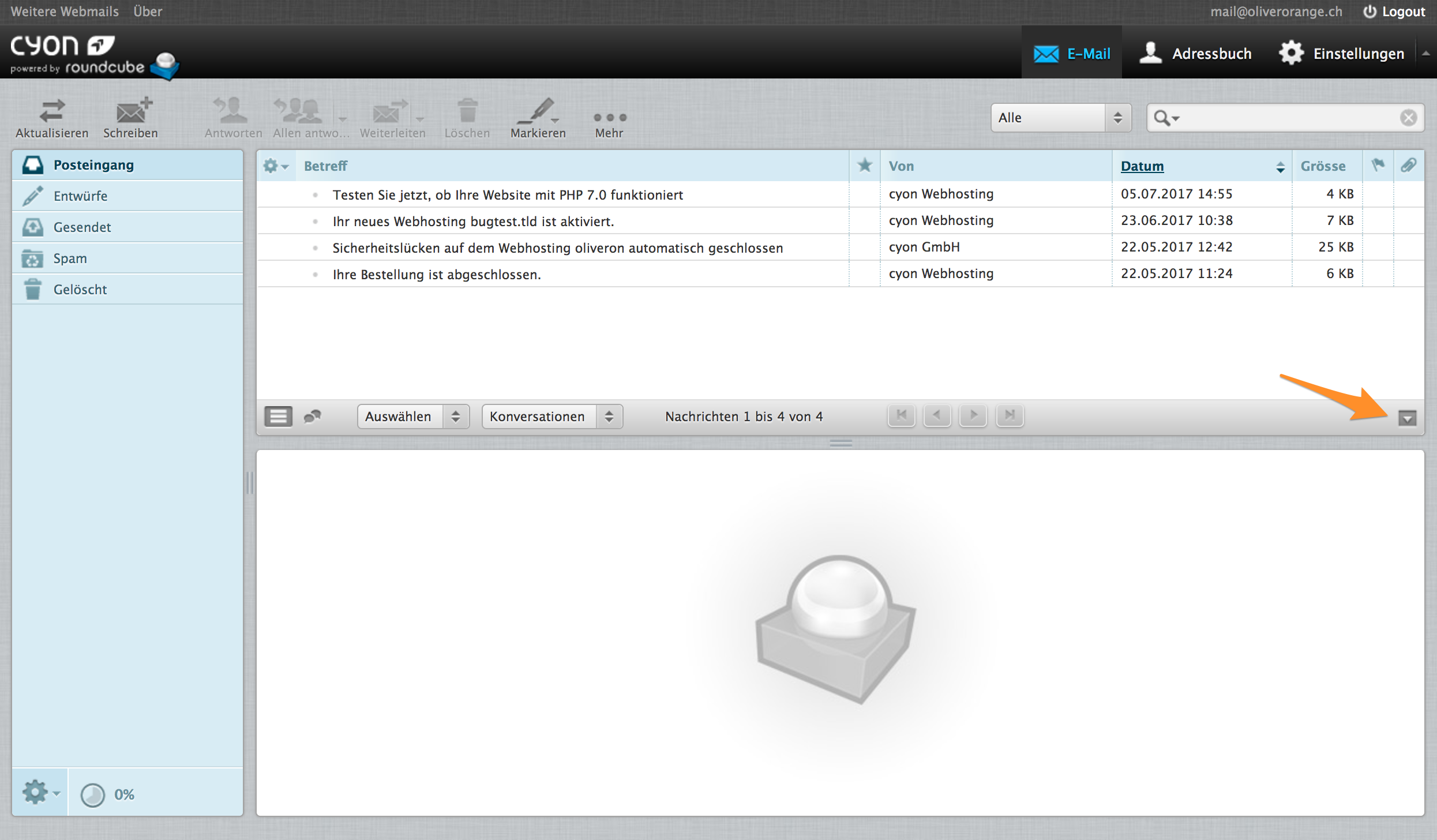Open the Einstellungen tab
The image size is (1437, 840).
pyautogui.click(x=1342, y=54)
